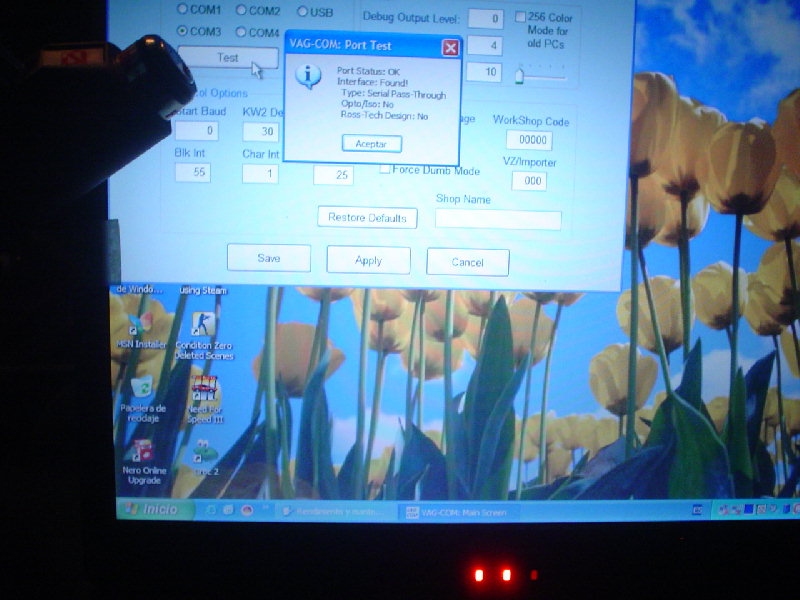Focus the VZ/Importer field
The height and width of the screenshot is (600, 800).
coord(529,181)
